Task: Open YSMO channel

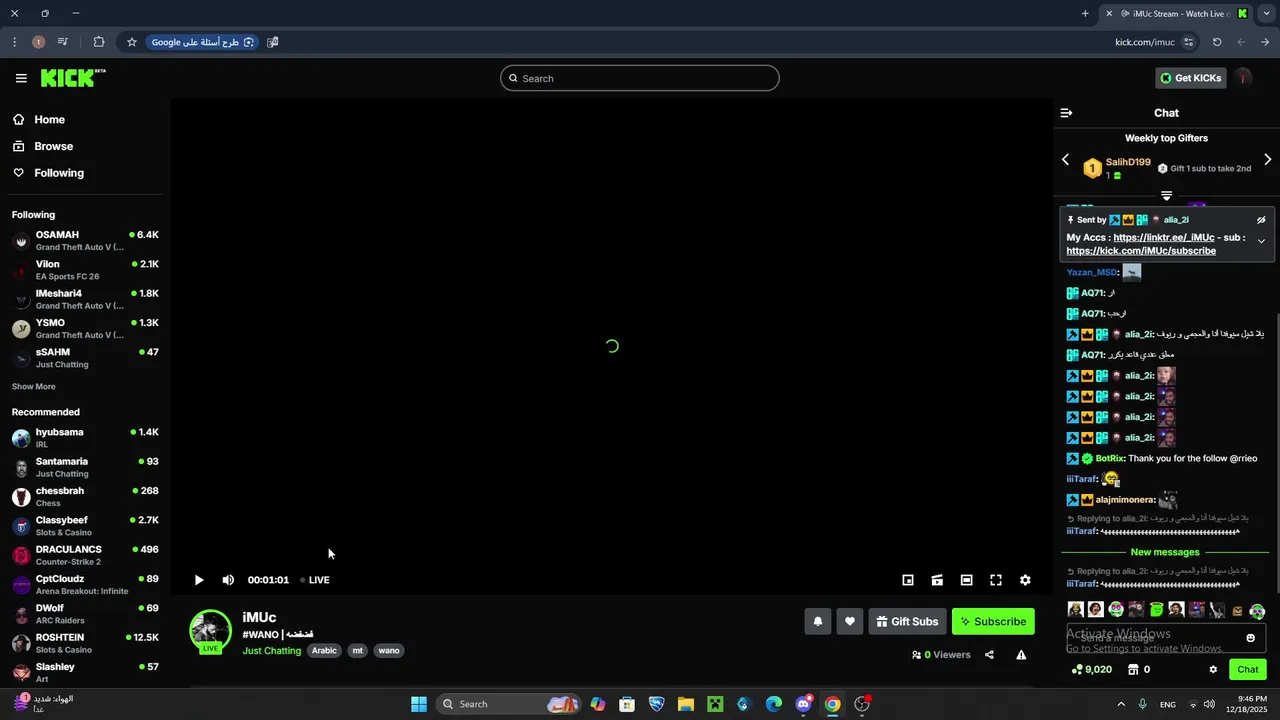Action: click(x=85, y=329)
